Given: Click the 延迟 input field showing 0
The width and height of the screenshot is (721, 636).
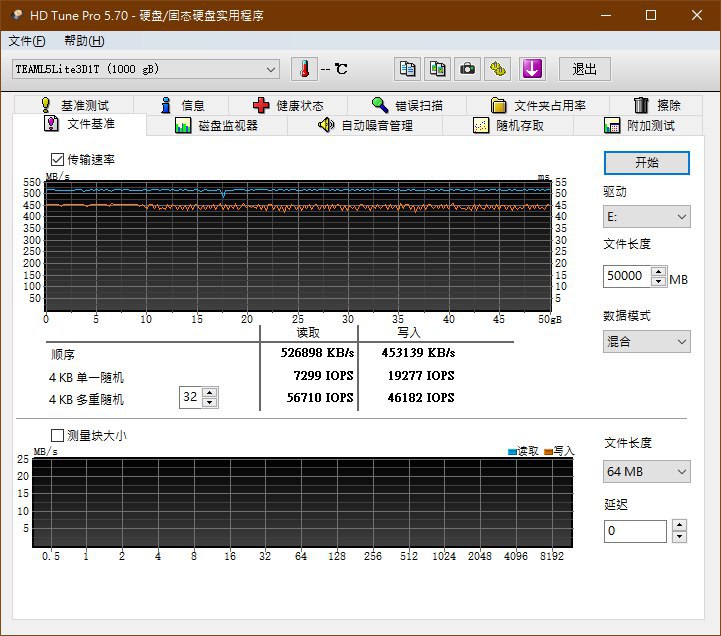Looking at the screenshot, I should click(x=635, y=531).
